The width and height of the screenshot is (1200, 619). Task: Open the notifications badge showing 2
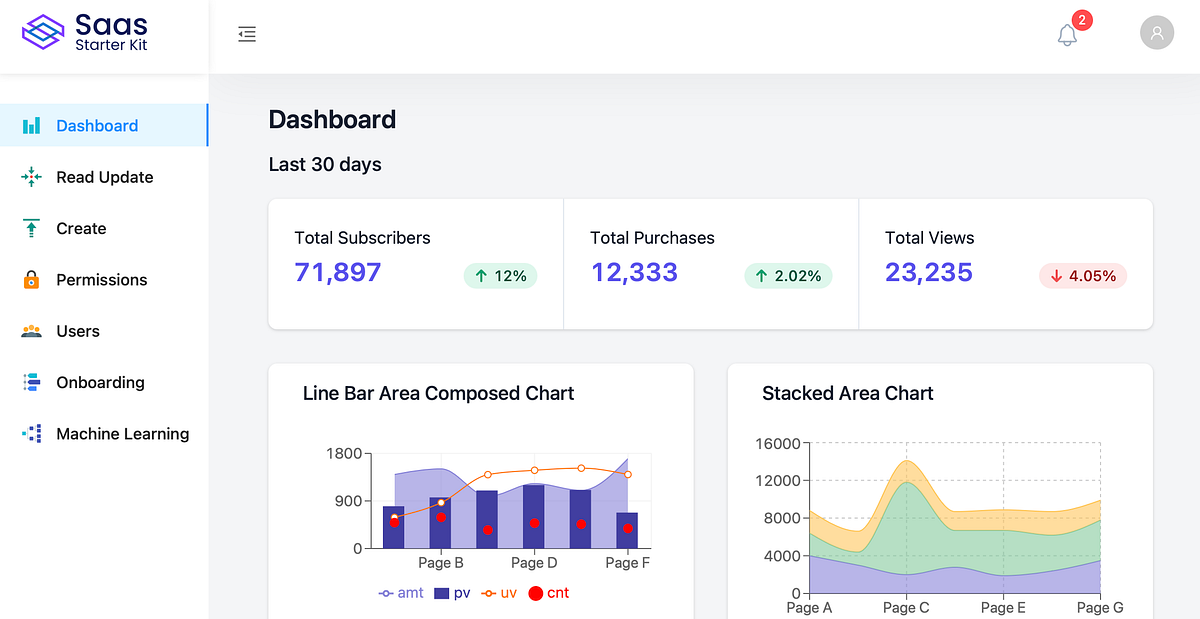click(x=1081, y=19)
